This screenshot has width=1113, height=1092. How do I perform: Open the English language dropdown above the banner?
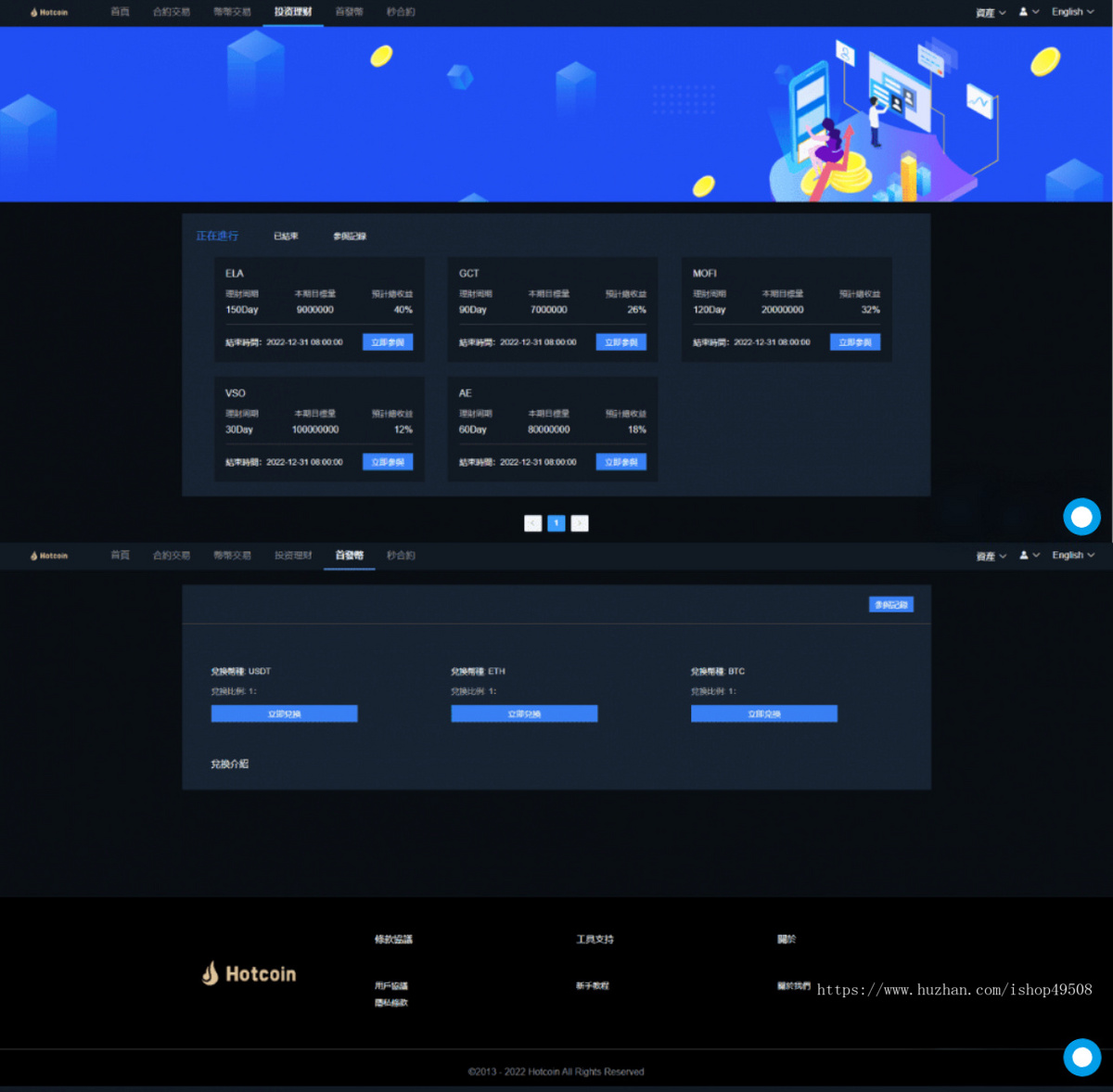pos(1073,12)
